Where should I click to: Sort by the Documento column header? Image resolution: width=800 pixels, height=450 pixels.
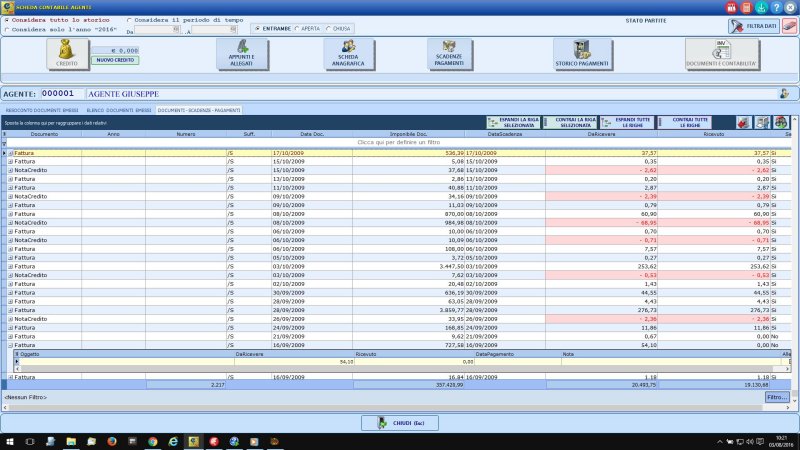coord(44,134)
